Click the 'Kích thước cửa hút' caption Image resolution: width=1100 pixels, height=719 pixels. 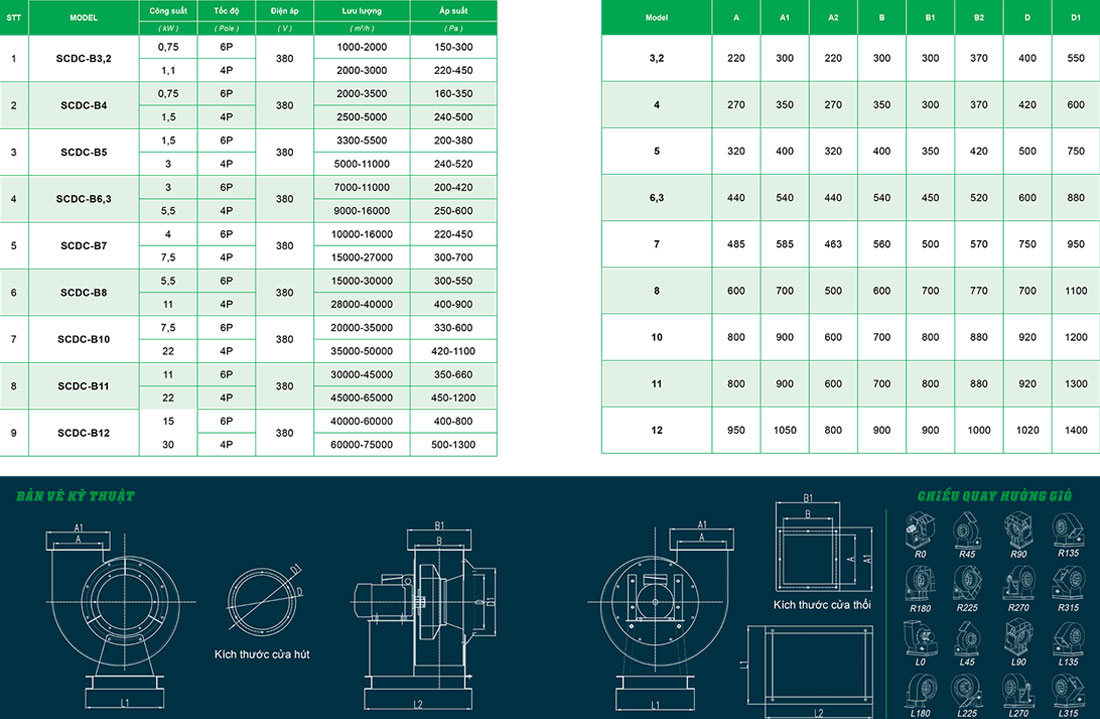262,654
